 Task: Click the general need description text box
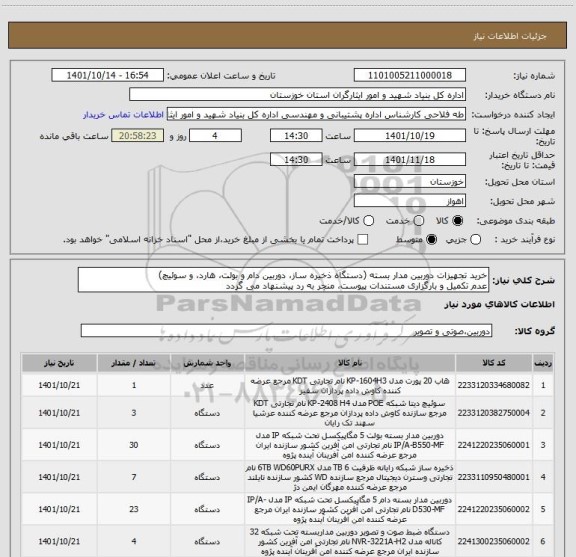[283, 280]
